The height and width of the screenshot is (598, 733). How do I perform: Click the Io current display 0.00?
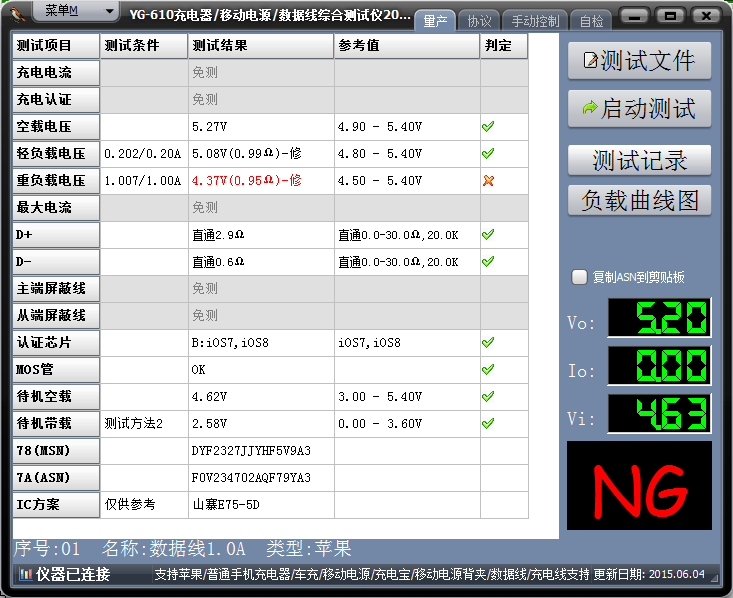(659, 366)
